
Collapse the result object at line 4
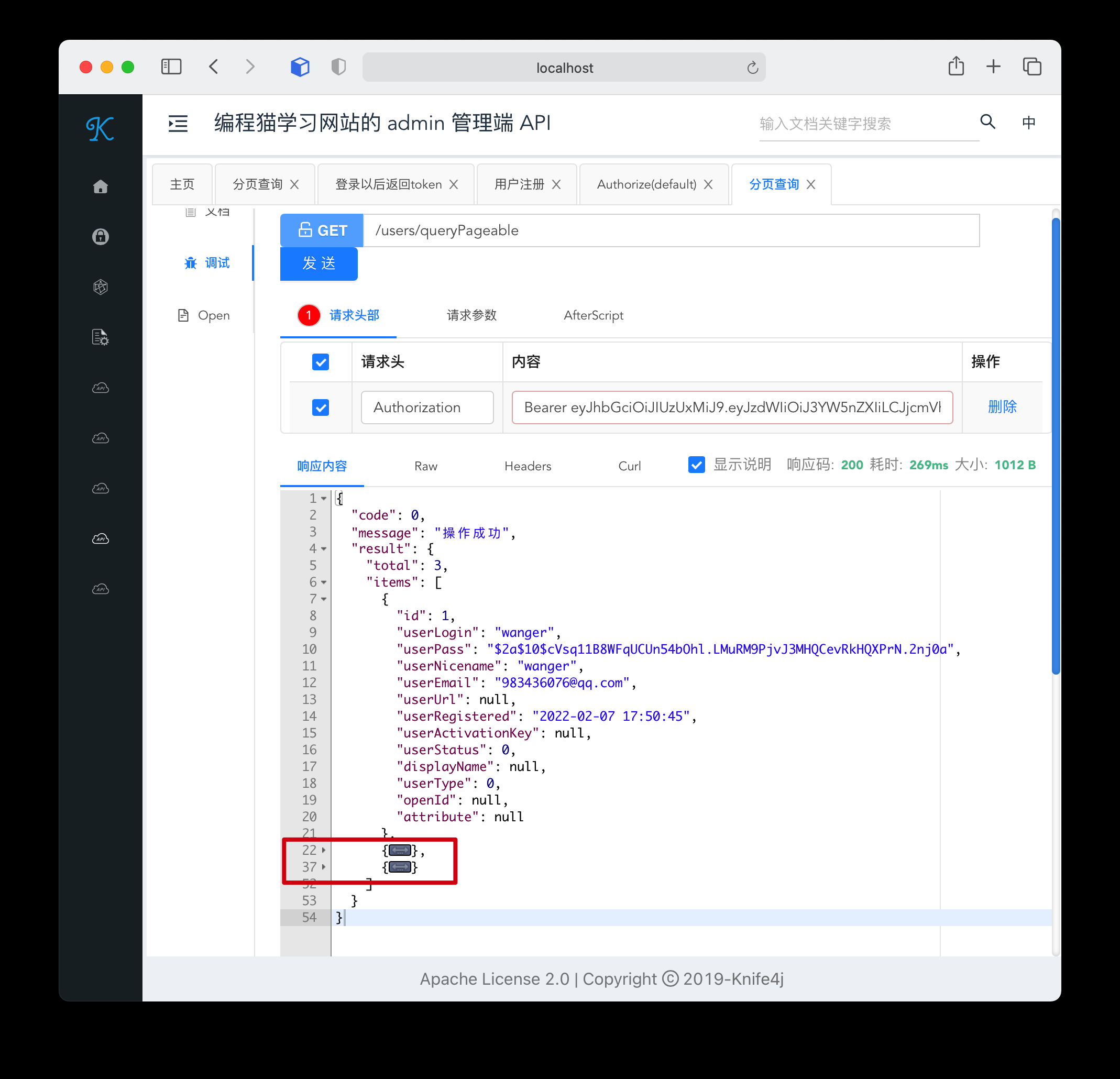pos(324,548)
